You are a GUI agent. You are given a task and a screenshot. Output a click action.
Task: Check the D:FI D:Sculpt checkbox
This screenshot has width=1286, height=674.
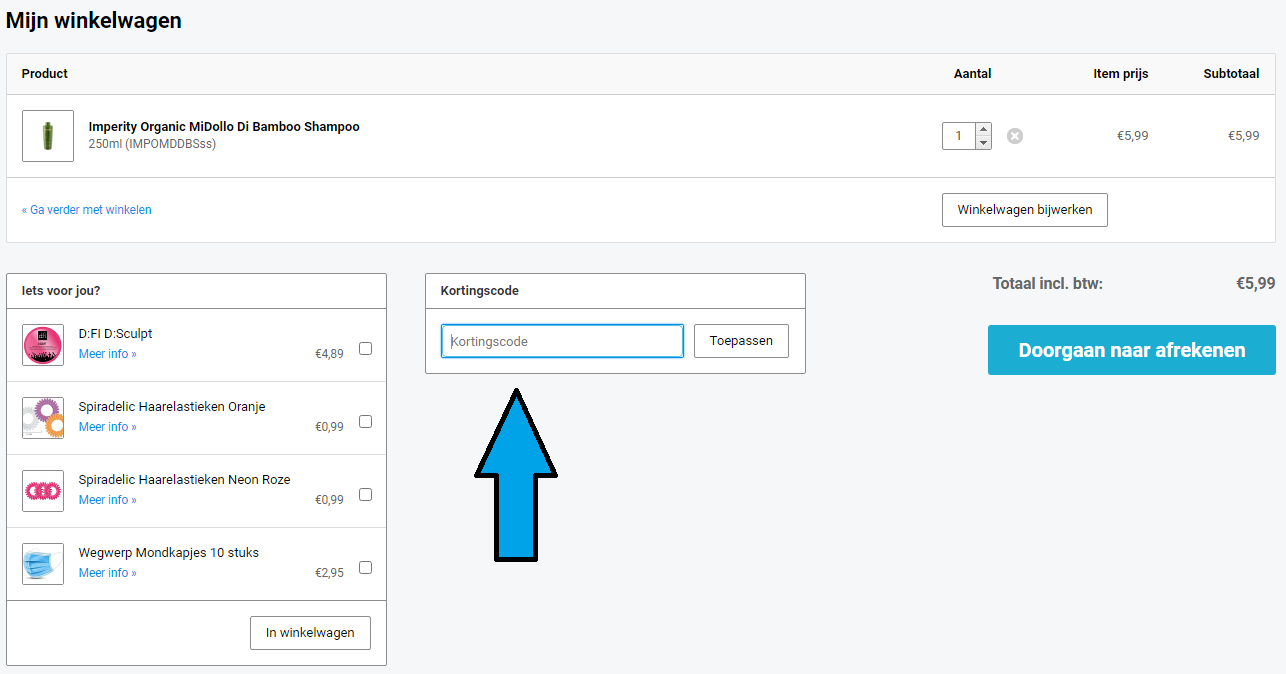pos(365,349)
